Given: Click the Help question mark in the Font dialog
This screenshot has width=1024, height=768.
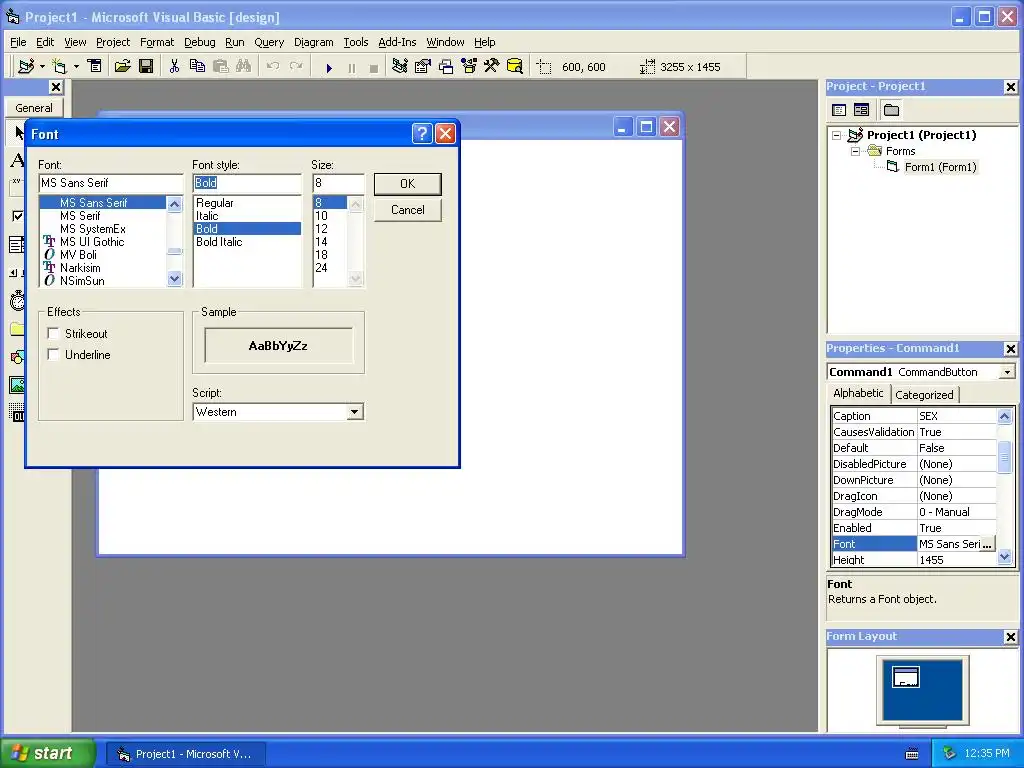Looking at the screenshot, I should [422, 134].
